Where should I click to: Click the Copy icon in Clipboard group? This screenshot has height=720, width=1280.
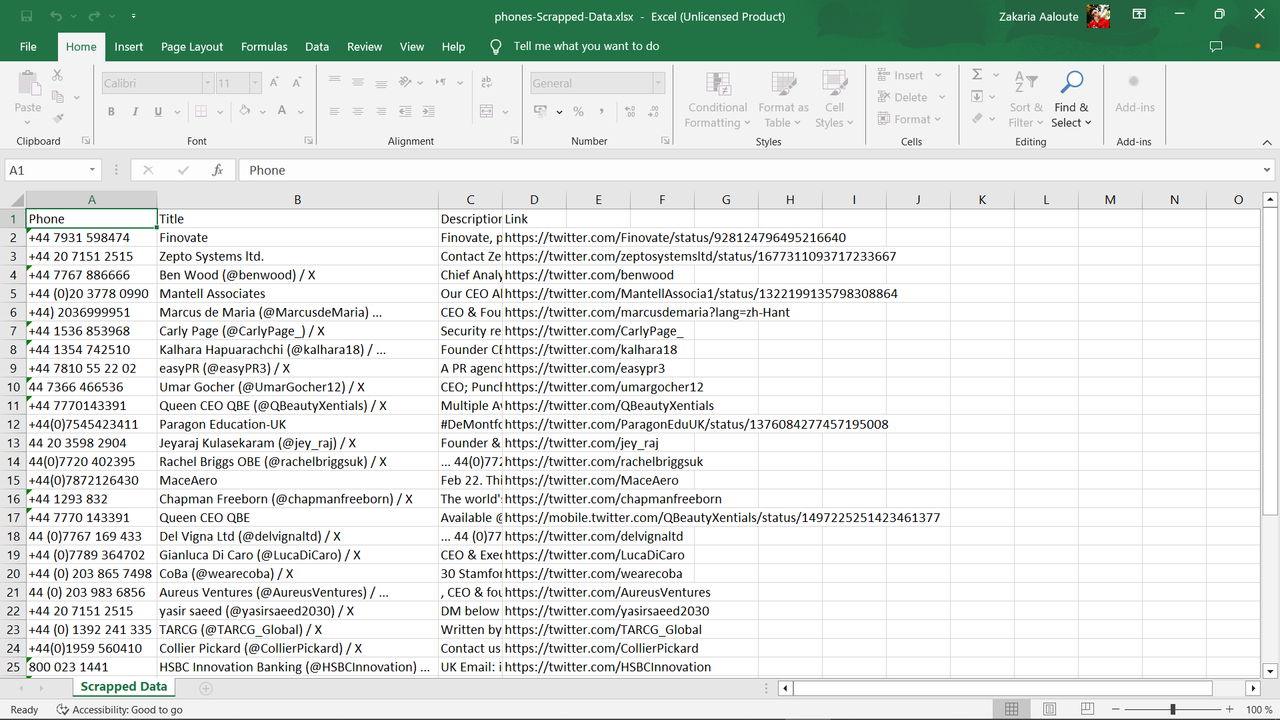57,97
